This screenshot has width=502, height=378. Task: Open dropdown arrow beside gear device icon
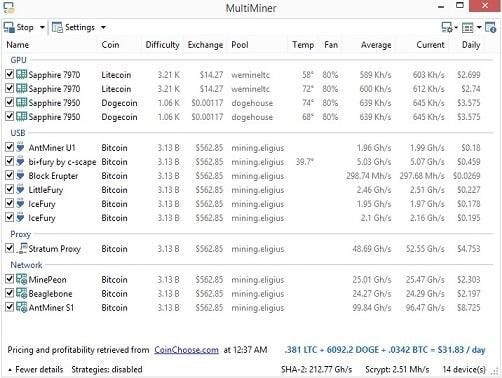[456, 27]
